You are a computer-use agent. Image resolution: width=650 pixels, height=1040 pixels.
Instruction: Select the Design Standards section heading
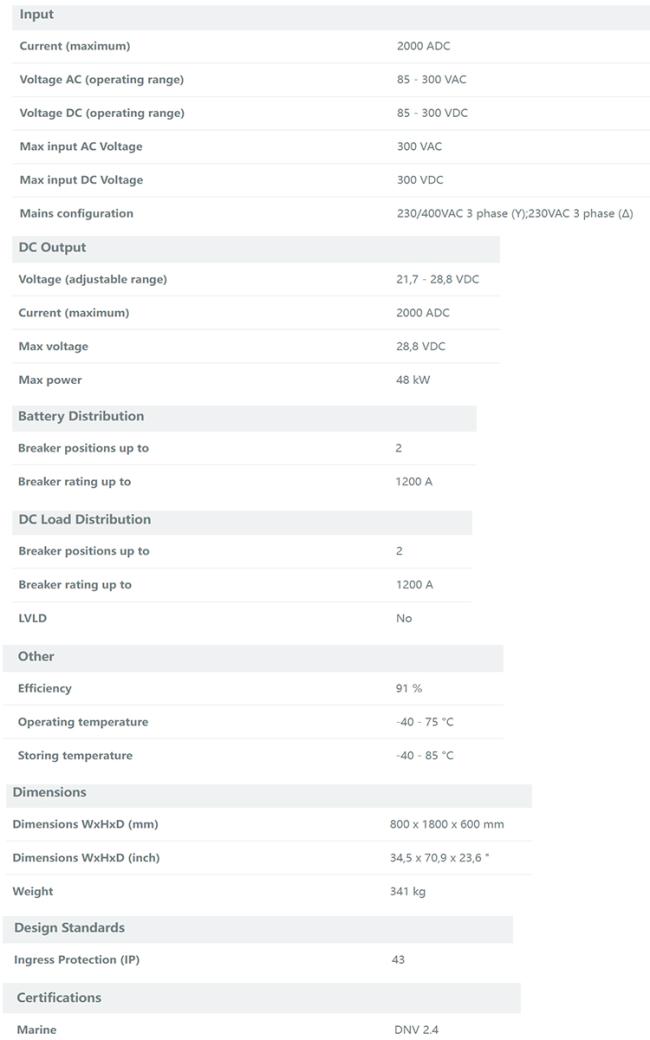point(69,928)
